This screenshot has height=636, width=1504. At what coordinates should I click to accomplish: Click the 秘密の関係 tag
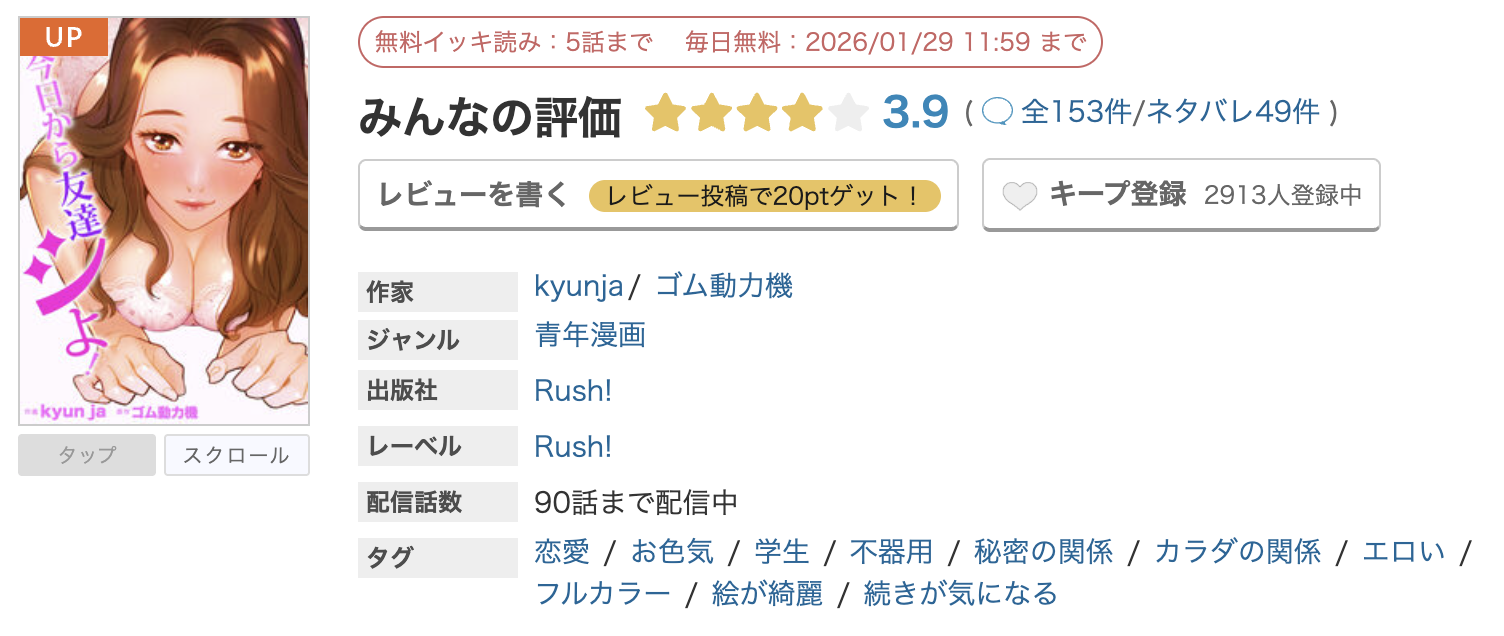1030,551
